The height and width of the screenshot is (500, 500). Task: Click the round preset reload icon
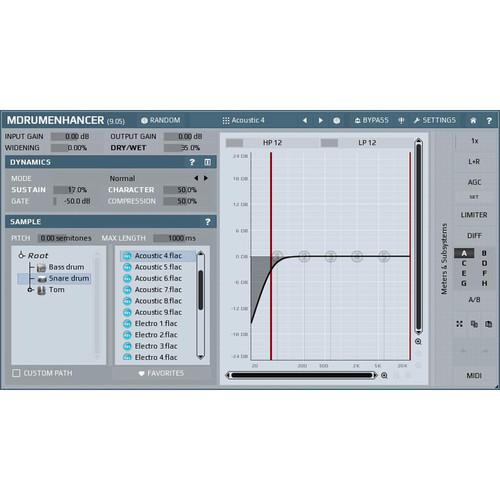pyautogui.click(x=337, y=121)
